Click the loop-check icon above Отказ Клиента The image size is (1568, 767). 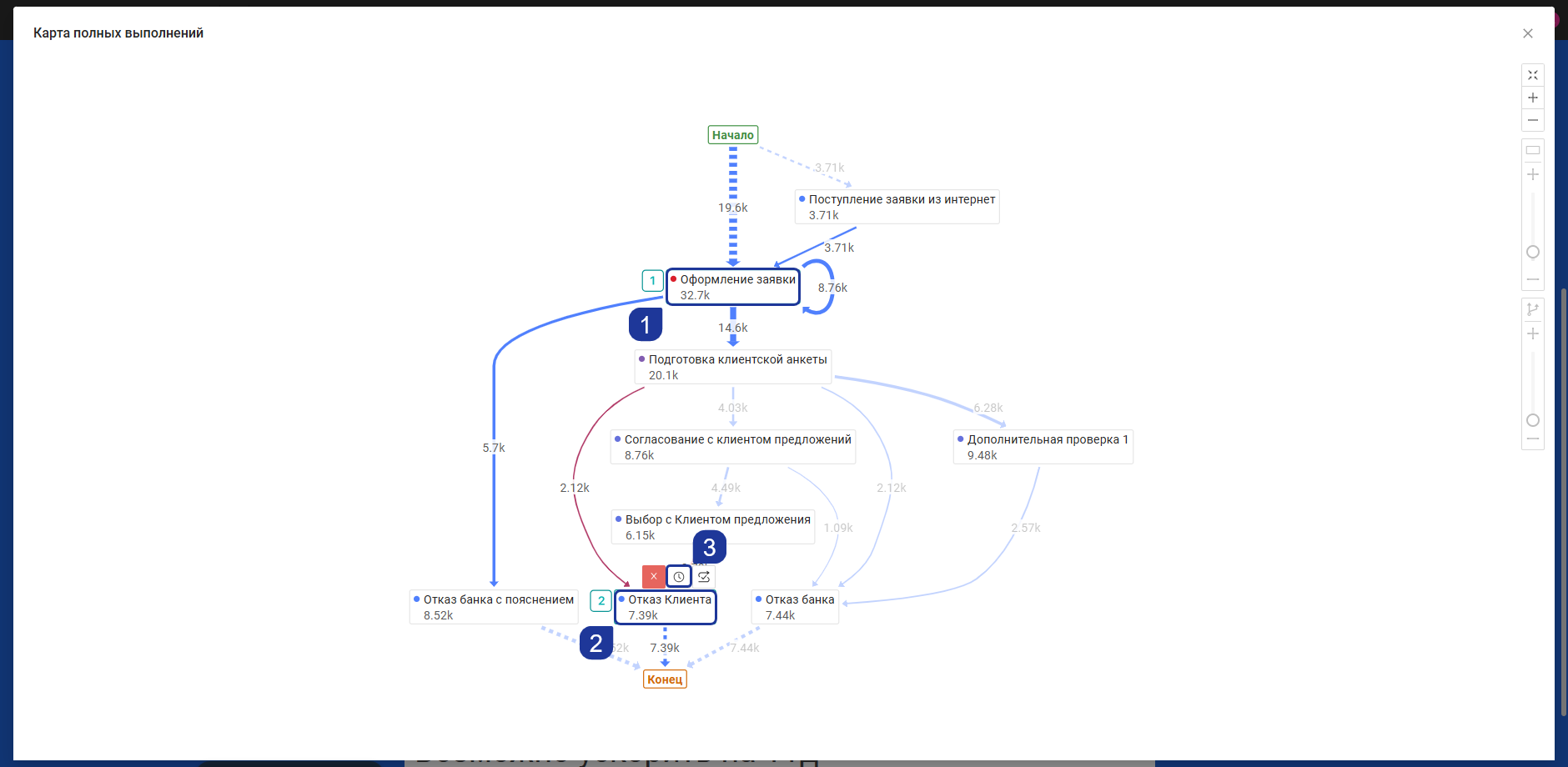704,577
